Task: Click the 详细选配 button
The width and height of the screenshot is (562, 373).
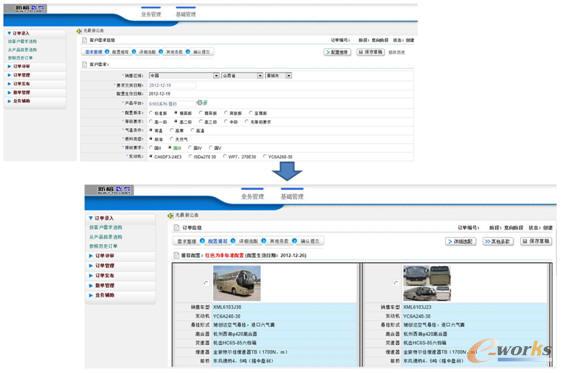Action: click(461, 242)
